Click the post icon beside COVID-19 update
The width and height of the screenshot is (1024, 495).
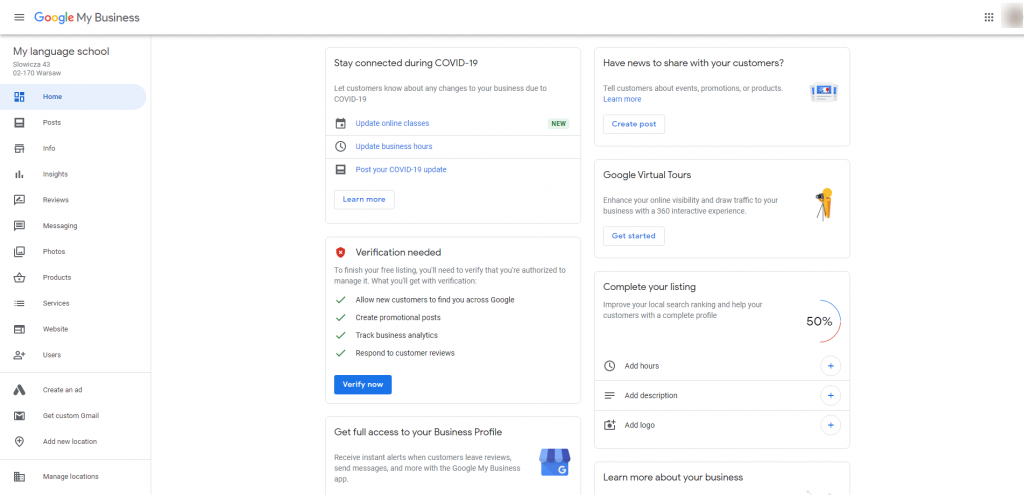tap(340, 169)
